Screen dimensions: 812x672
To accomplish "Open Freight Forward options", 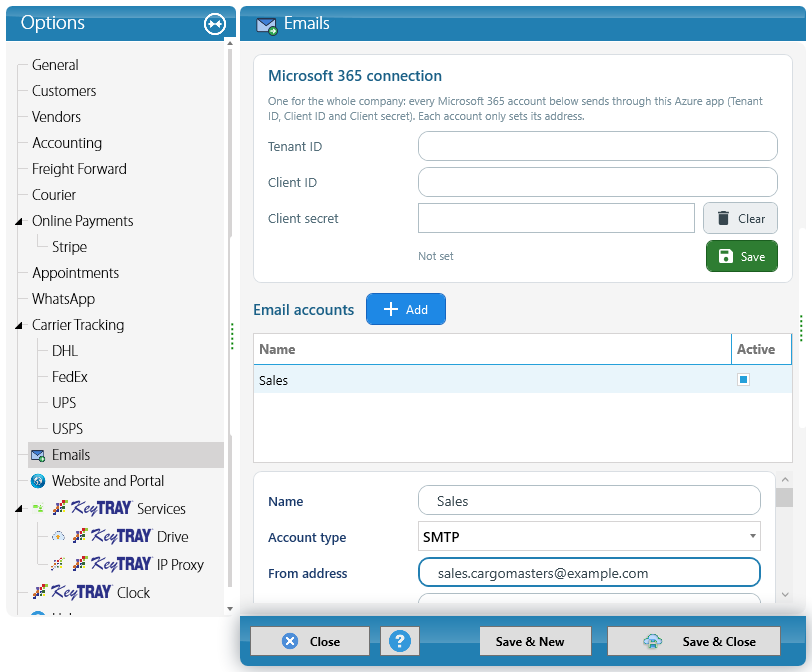I will pyautogui.click(x=79, y=169).
